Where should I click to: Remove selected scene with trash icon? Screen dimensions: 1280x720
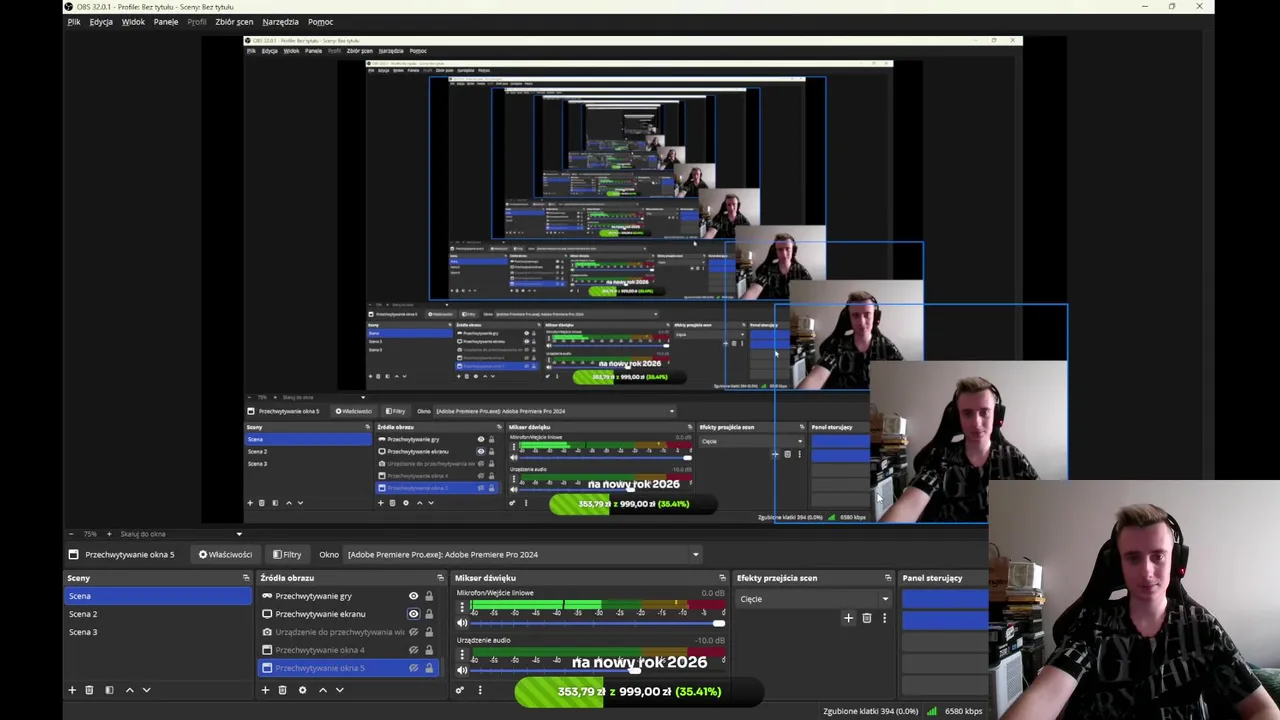tap(89, 690)
